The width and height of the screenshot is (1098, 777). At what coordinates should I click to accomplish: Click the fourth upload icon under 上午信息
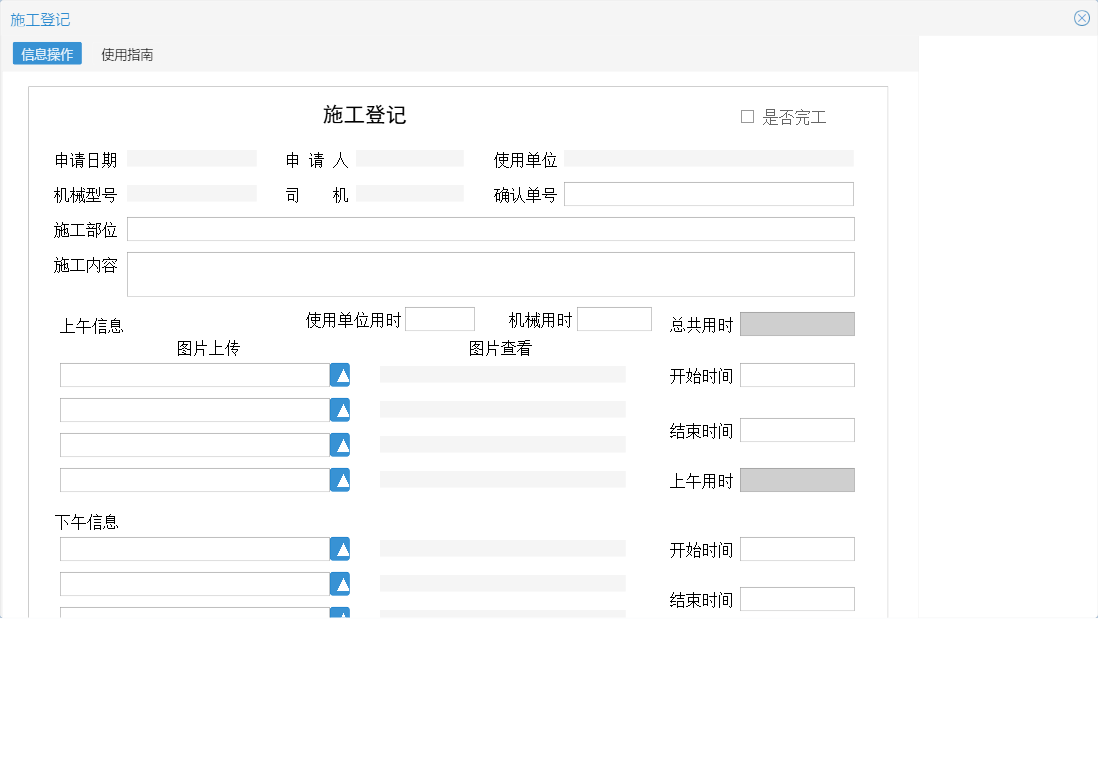coord(340,479)
